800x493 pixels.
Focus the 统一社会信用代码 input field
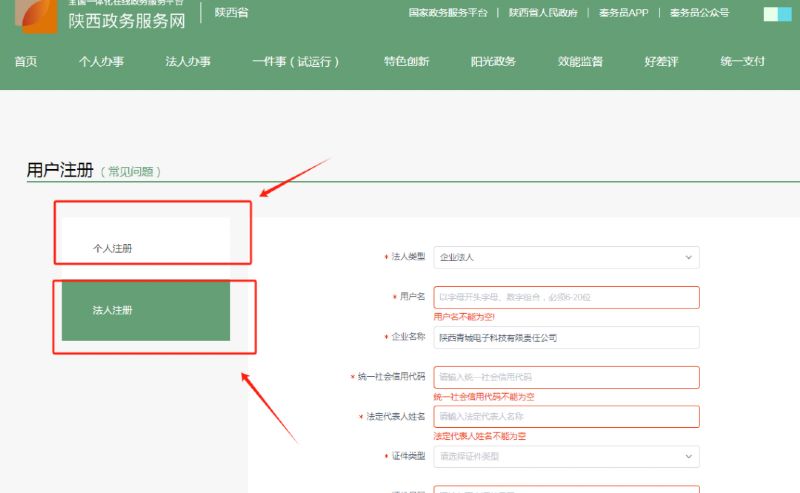point(566,377)
